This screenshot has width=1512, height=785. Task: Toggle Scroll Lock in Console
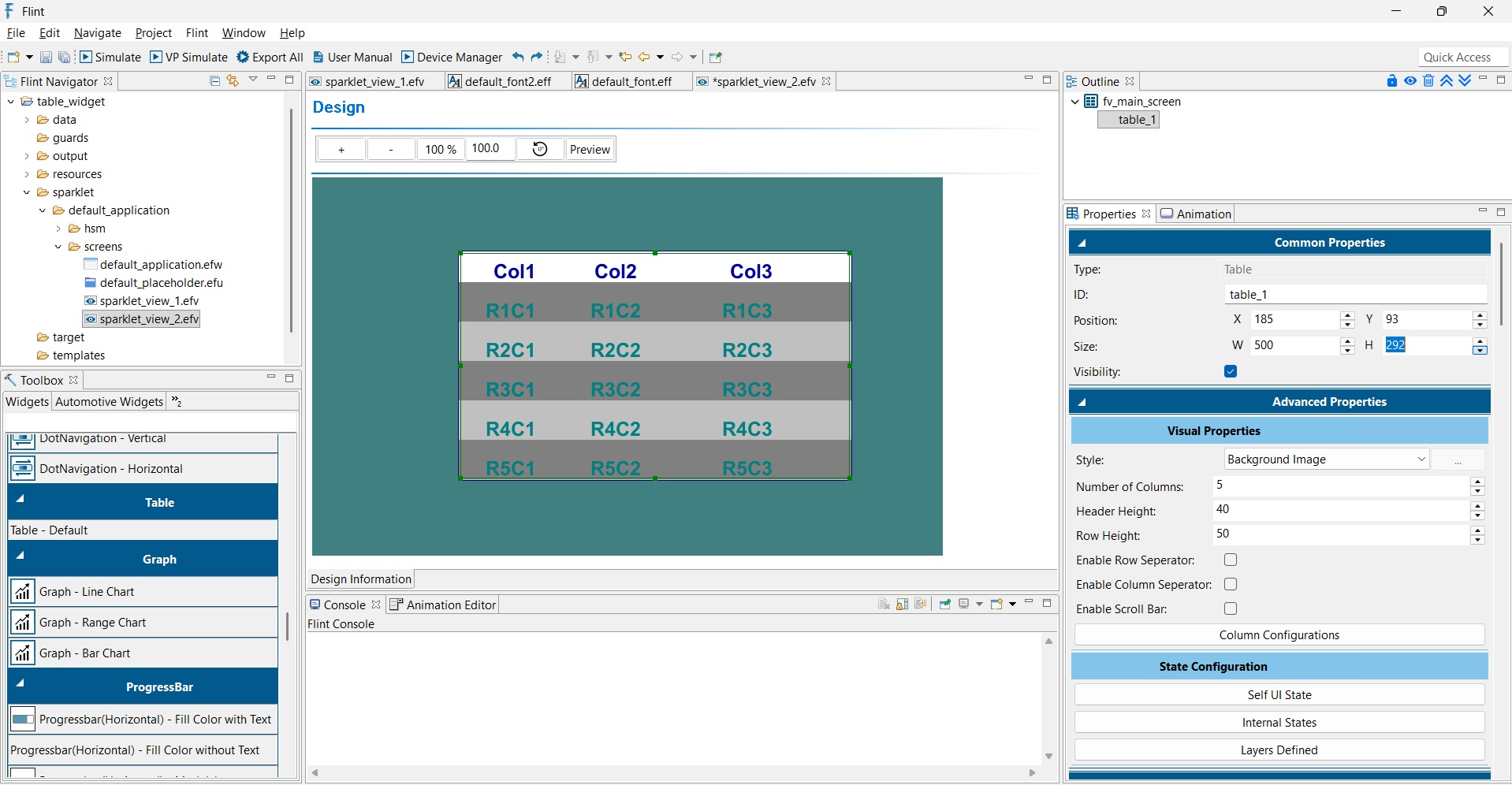click(902, 605)
